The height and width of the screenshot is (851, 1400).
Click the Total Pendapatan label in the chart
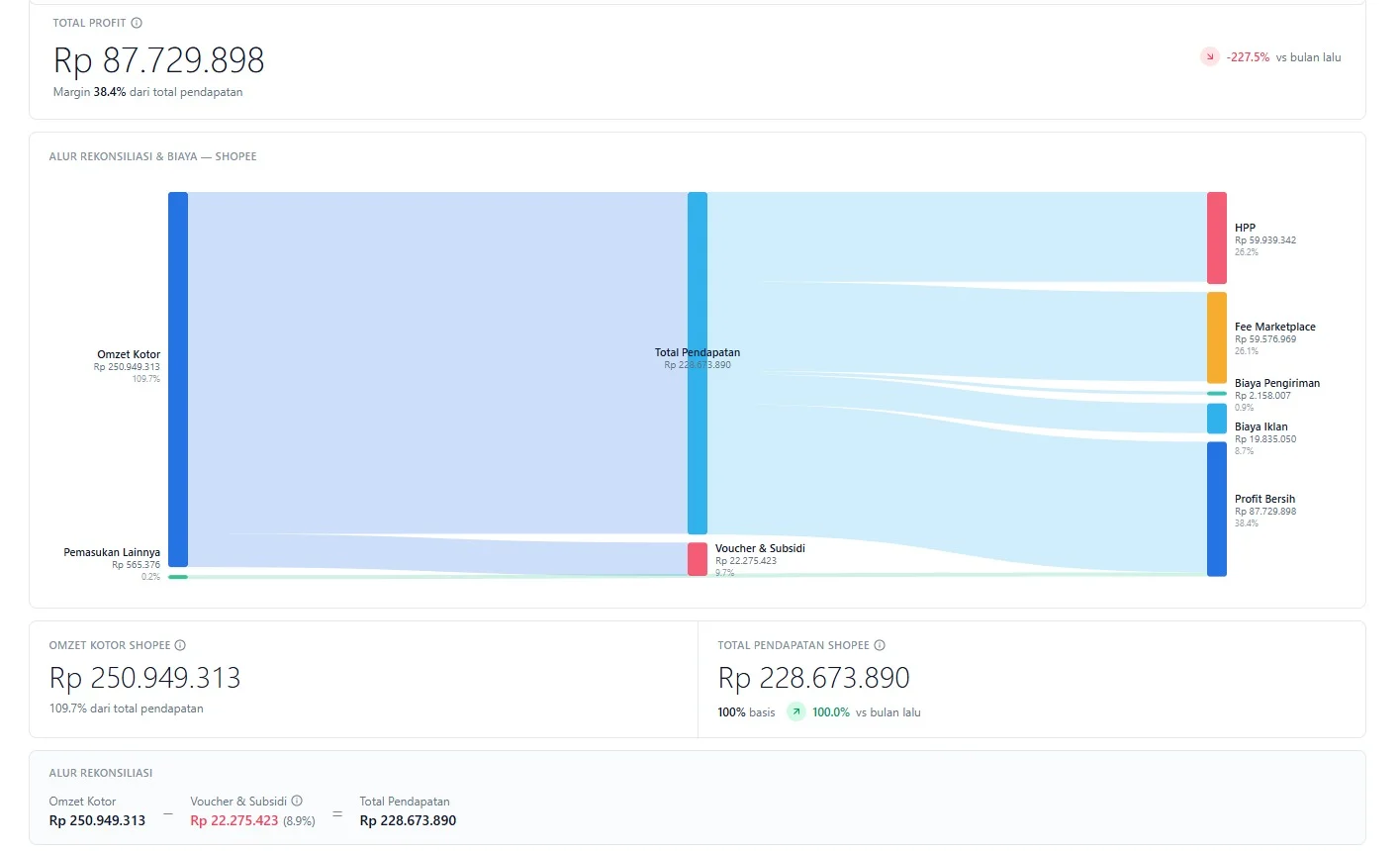698,352
